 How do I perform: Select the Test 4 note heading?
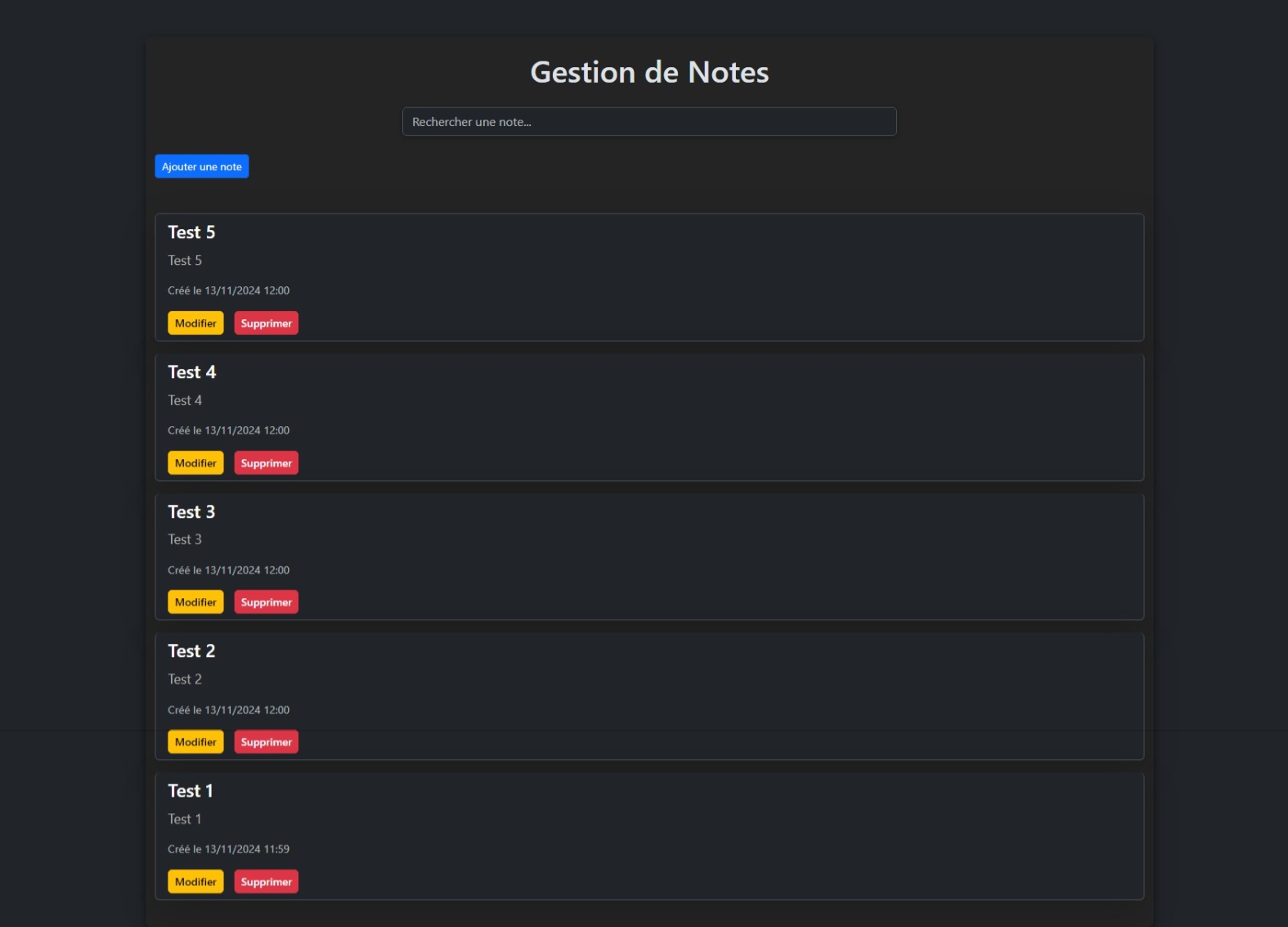(191, 372)
